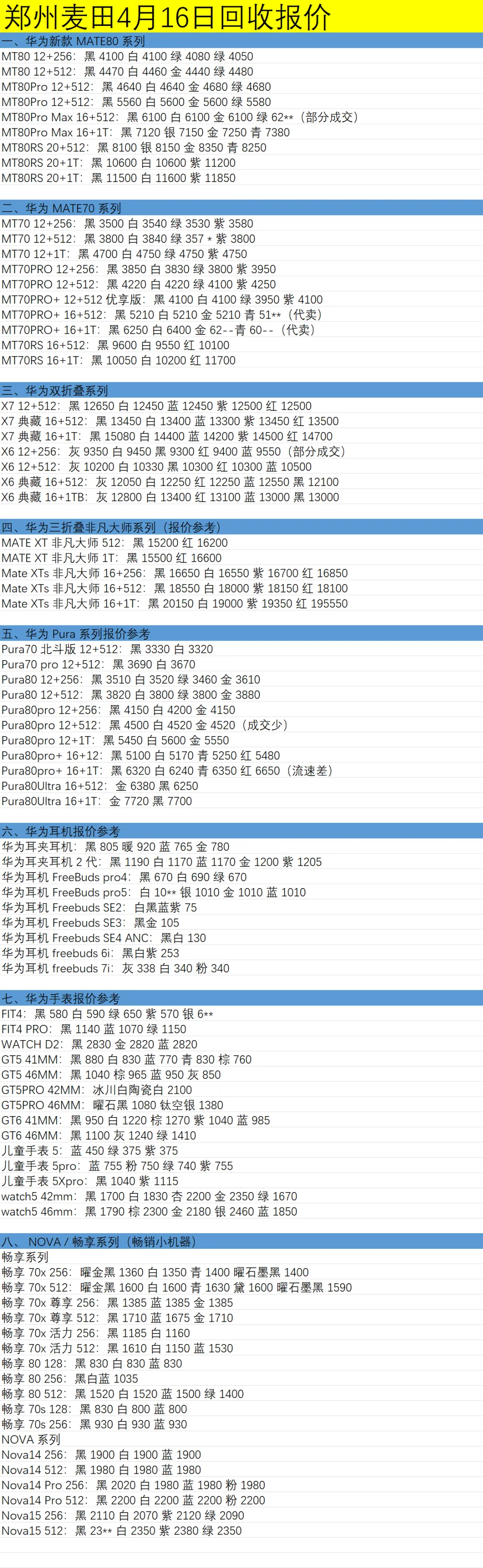Click the 儿童手表 5pro row

click(241, 1166)
